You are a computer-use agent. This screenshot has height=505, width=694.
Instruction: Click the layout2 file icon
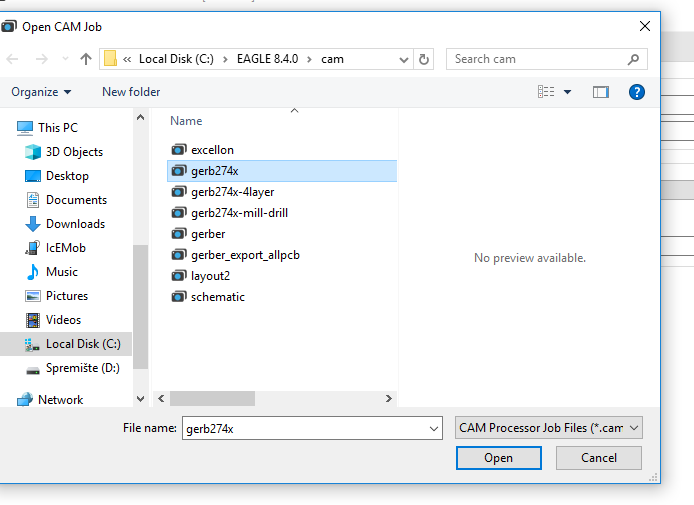(x=179, y=276)
